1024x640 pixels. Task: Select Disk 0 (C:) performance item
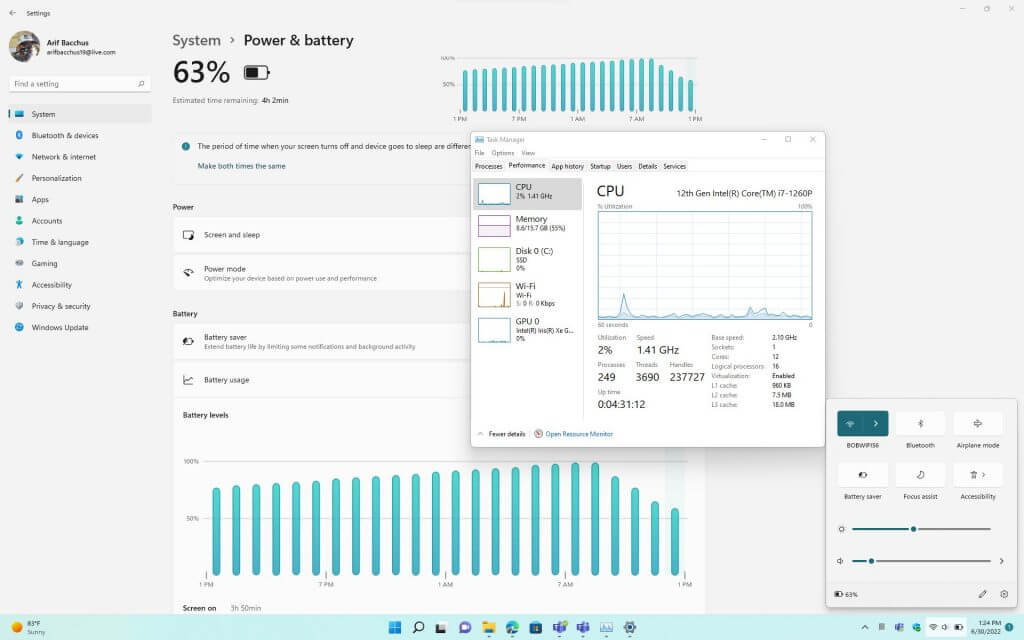pos(527,259)
